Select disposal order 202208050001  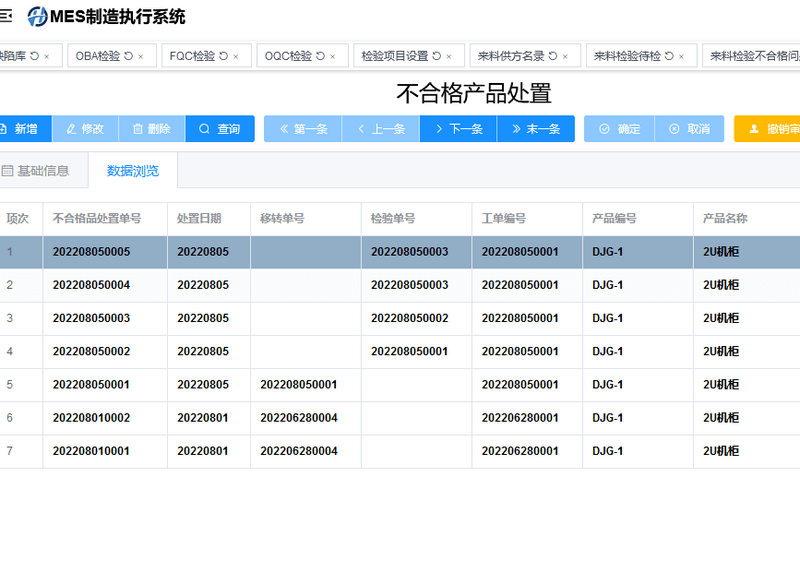[x=91, y=385]
